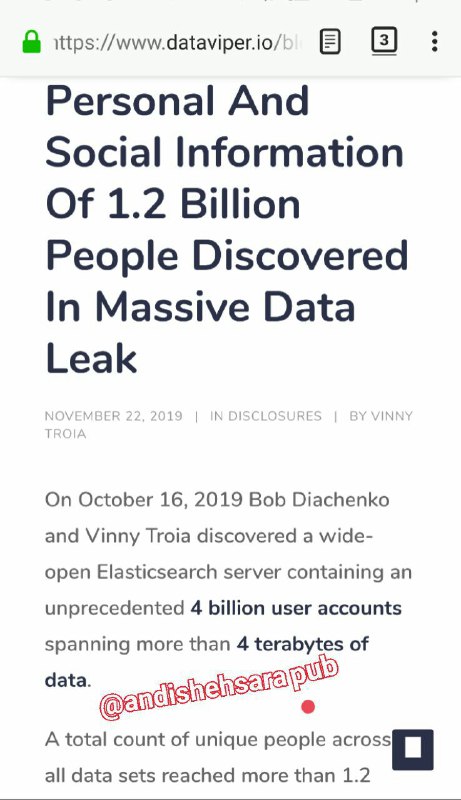This screenshot has width=461, height=800.
Task: Open the DISCLOSURES category link
Action: [266, 416]
